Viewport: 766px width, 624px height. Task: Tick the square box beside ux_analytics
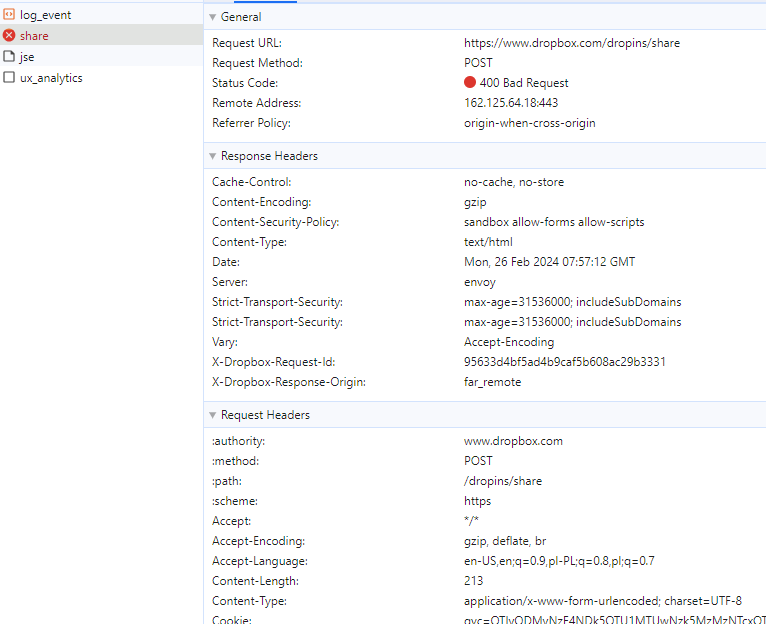tap(9, 78)
